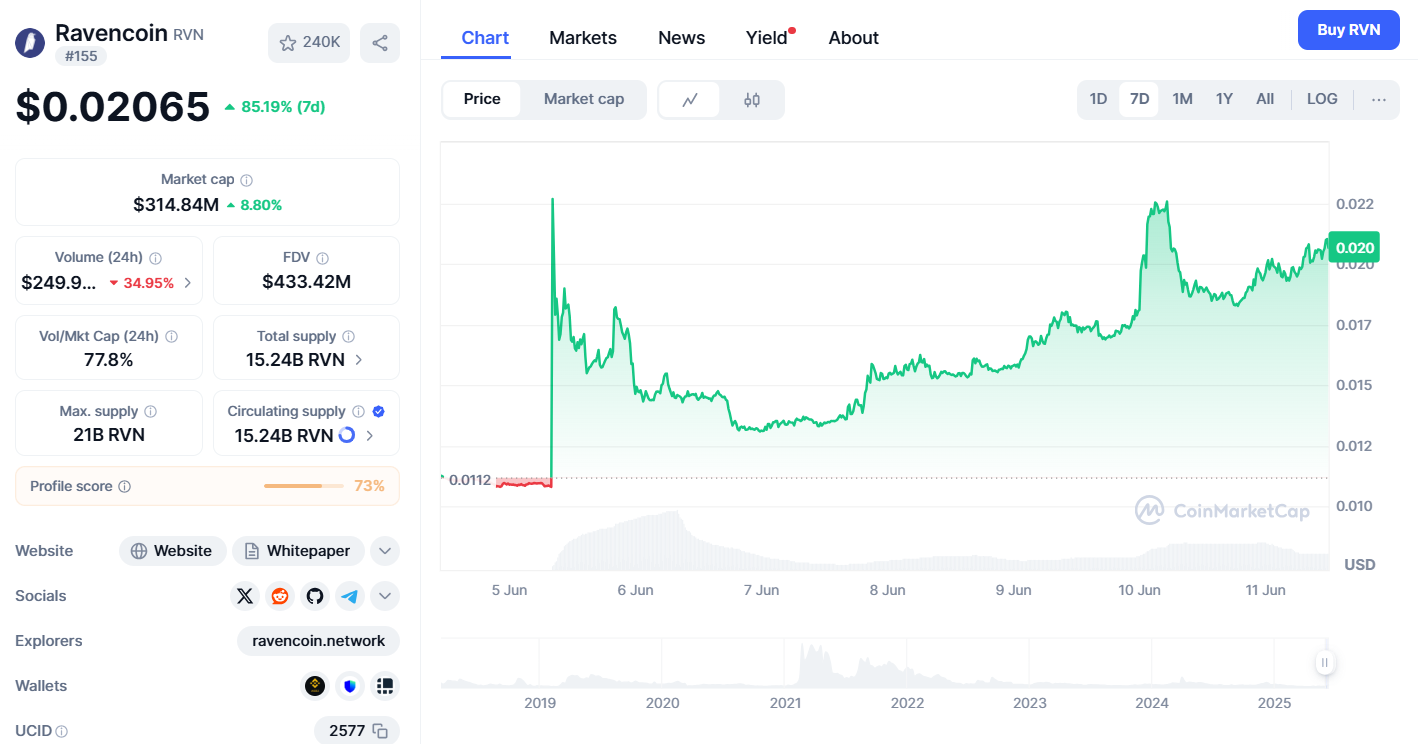Image resolution: width=1418 pixels, height=744 pixels.
Task: Click the Vol/Mkt Cap info icon
Action: [171, 337]
